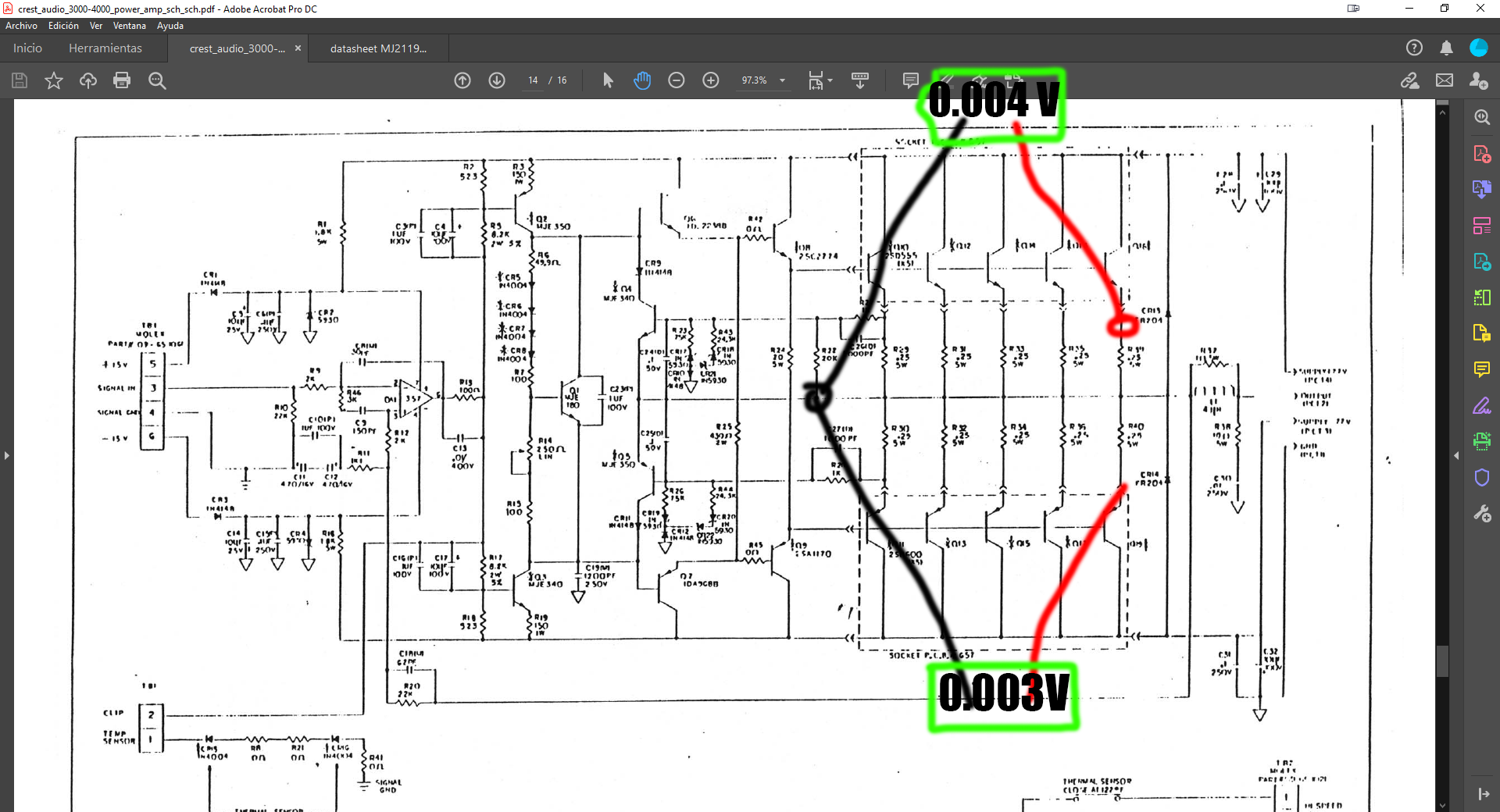Viewport: 1500px width, 812px height.
Task: Choose the Selection arrow tool
Action: point(609,80)
